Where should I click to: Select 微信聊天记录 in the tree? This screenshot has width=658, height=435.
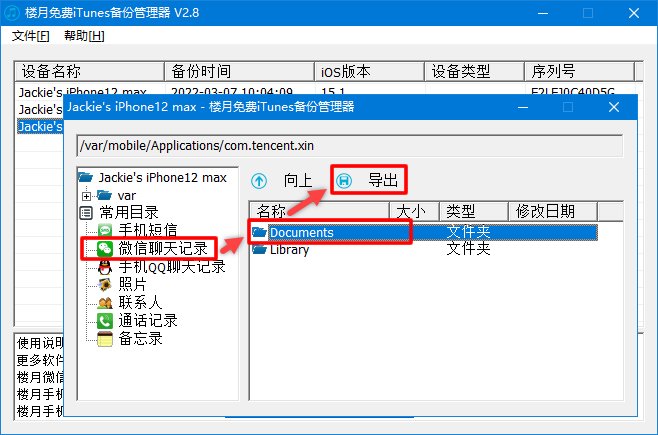163,248
